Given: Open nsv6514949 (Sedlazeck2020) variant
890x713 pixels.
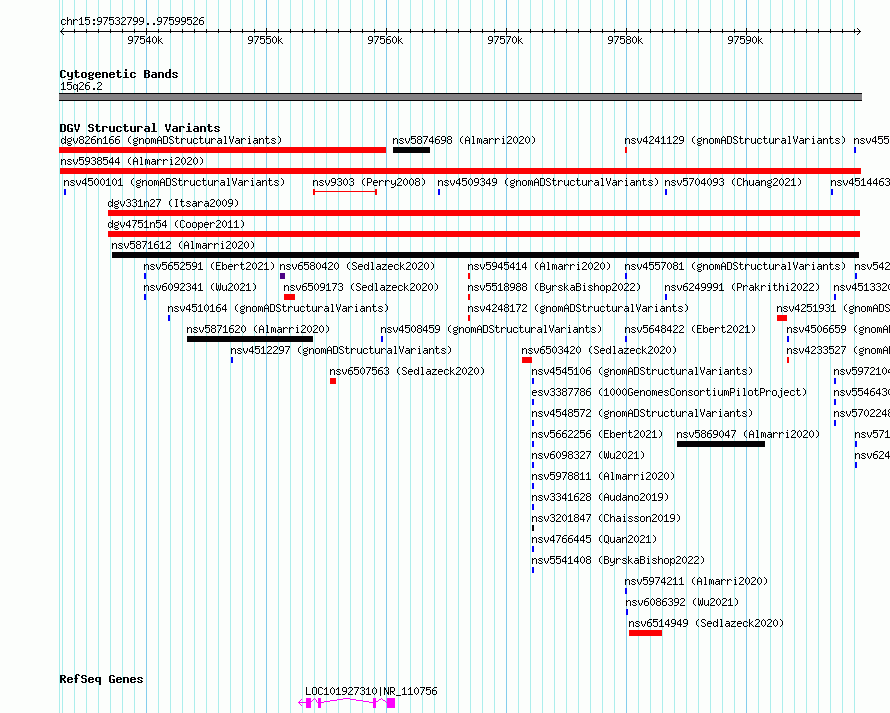Looking at the screenshot, I should point(706,623).
